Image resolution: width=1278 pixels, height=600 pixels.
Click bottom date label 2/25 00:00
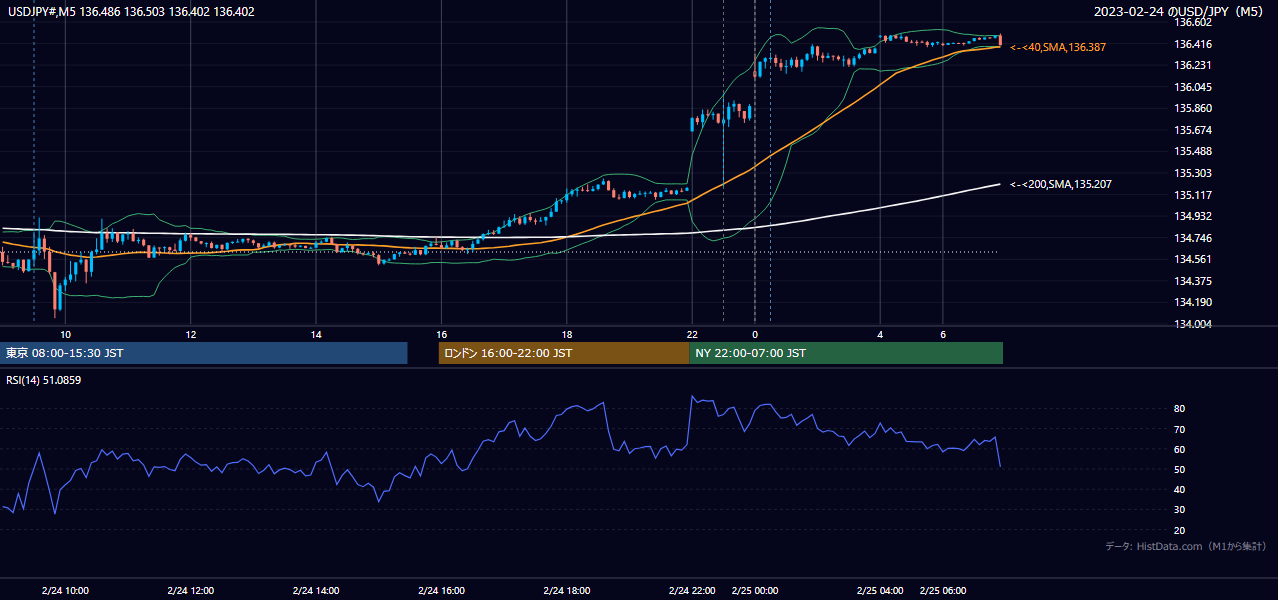point(755,590)
